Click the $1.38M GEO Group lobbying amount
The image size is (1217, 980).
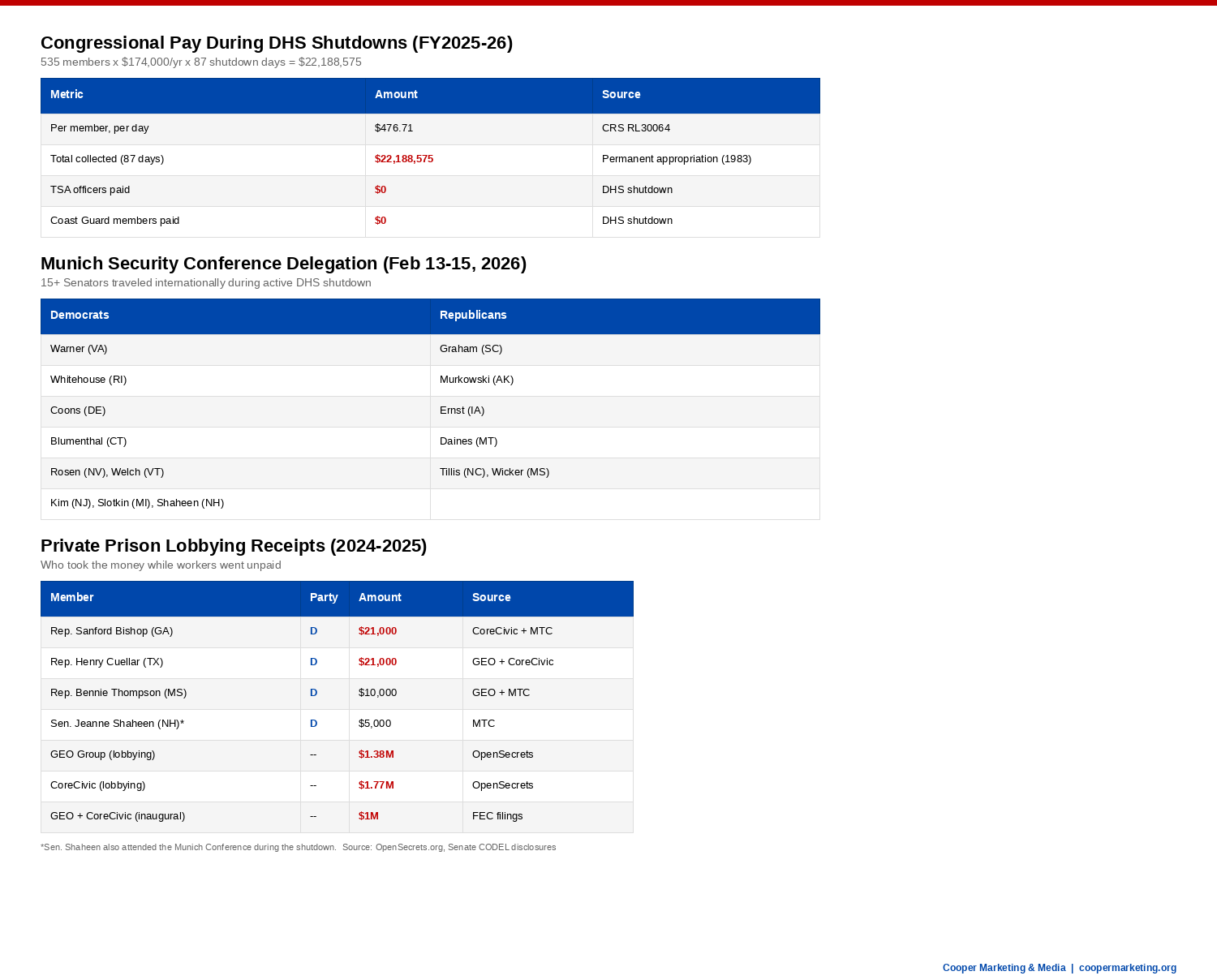point(376,754)
